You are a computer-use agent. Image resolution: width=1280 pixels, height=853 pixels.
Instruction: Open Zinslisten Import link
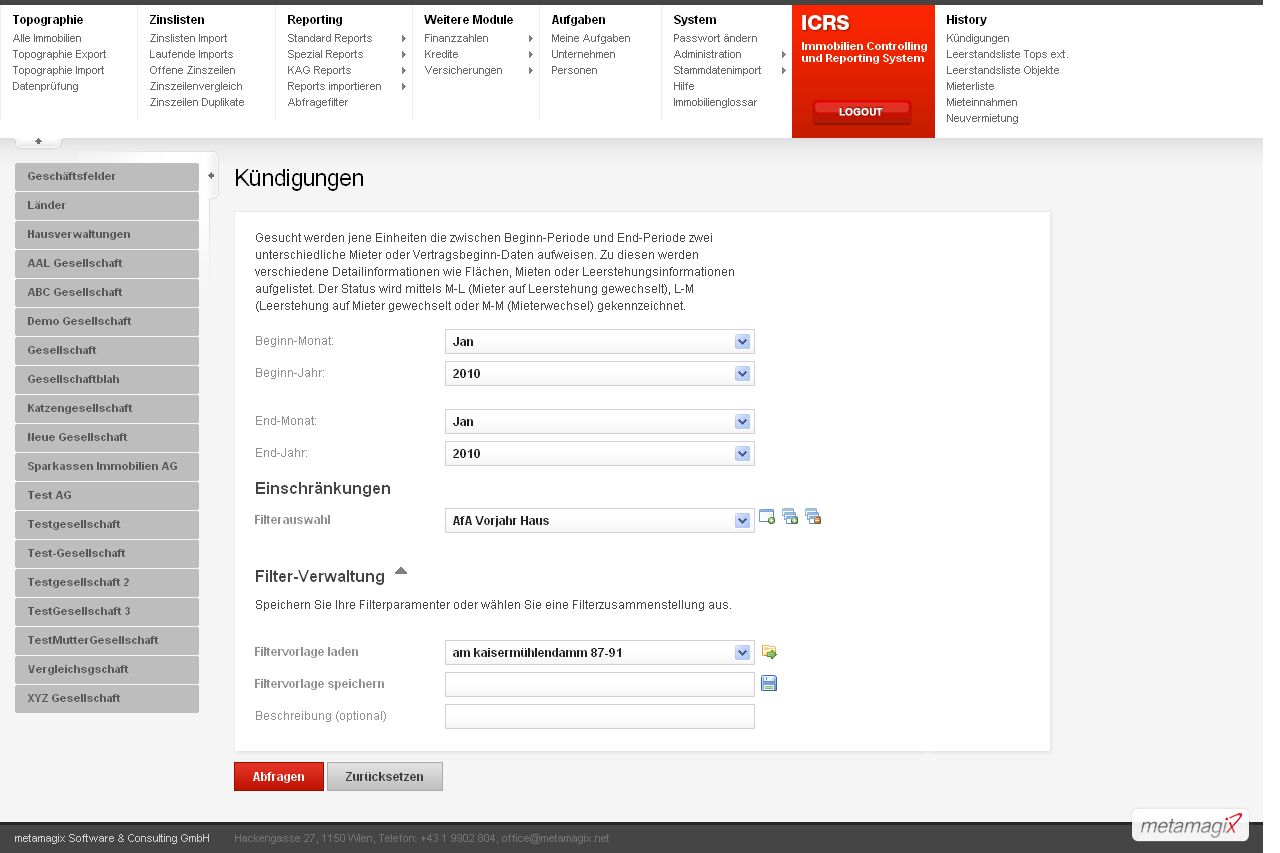click(188, 38)
